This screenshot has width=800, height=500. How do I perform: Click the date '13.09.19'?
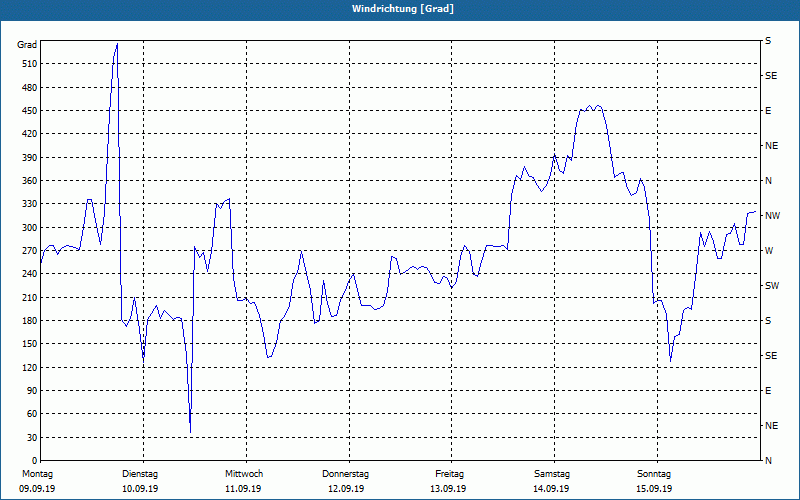click(448, 489)
